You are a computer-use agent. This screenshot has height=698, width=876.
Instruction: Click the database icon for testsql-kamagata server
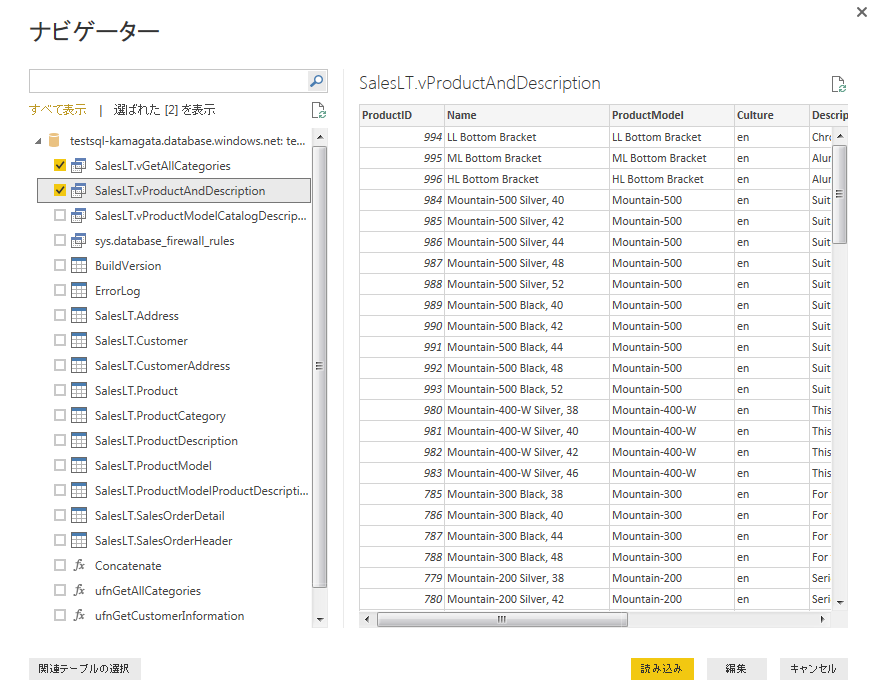point(56,141)
